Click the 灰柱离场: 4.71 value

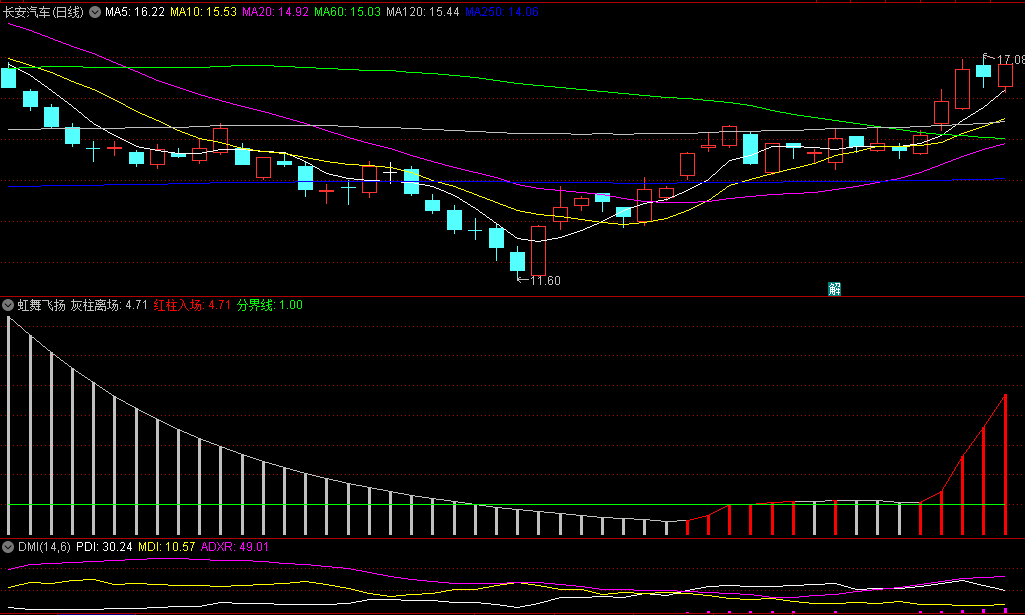click(x=109, y=305)
